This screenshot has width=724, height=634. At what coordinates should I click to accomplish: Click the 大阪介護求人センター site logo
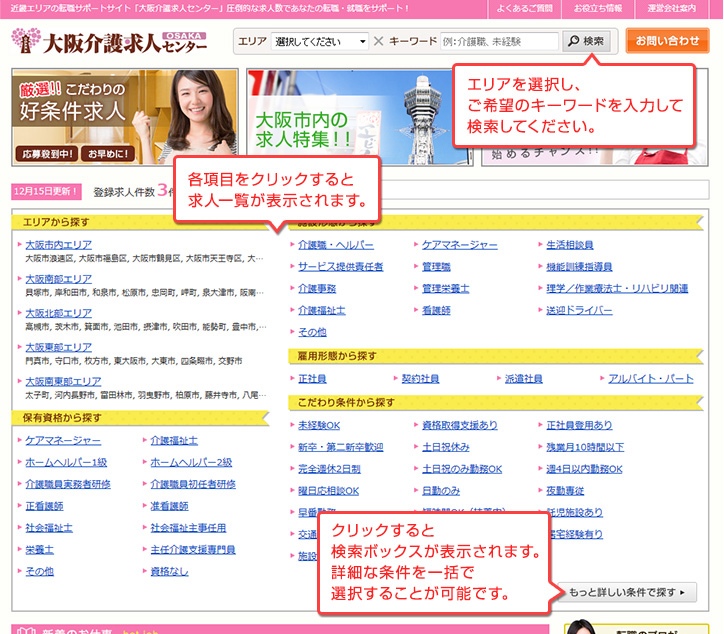pyautogui.click(x=109, y=41)
